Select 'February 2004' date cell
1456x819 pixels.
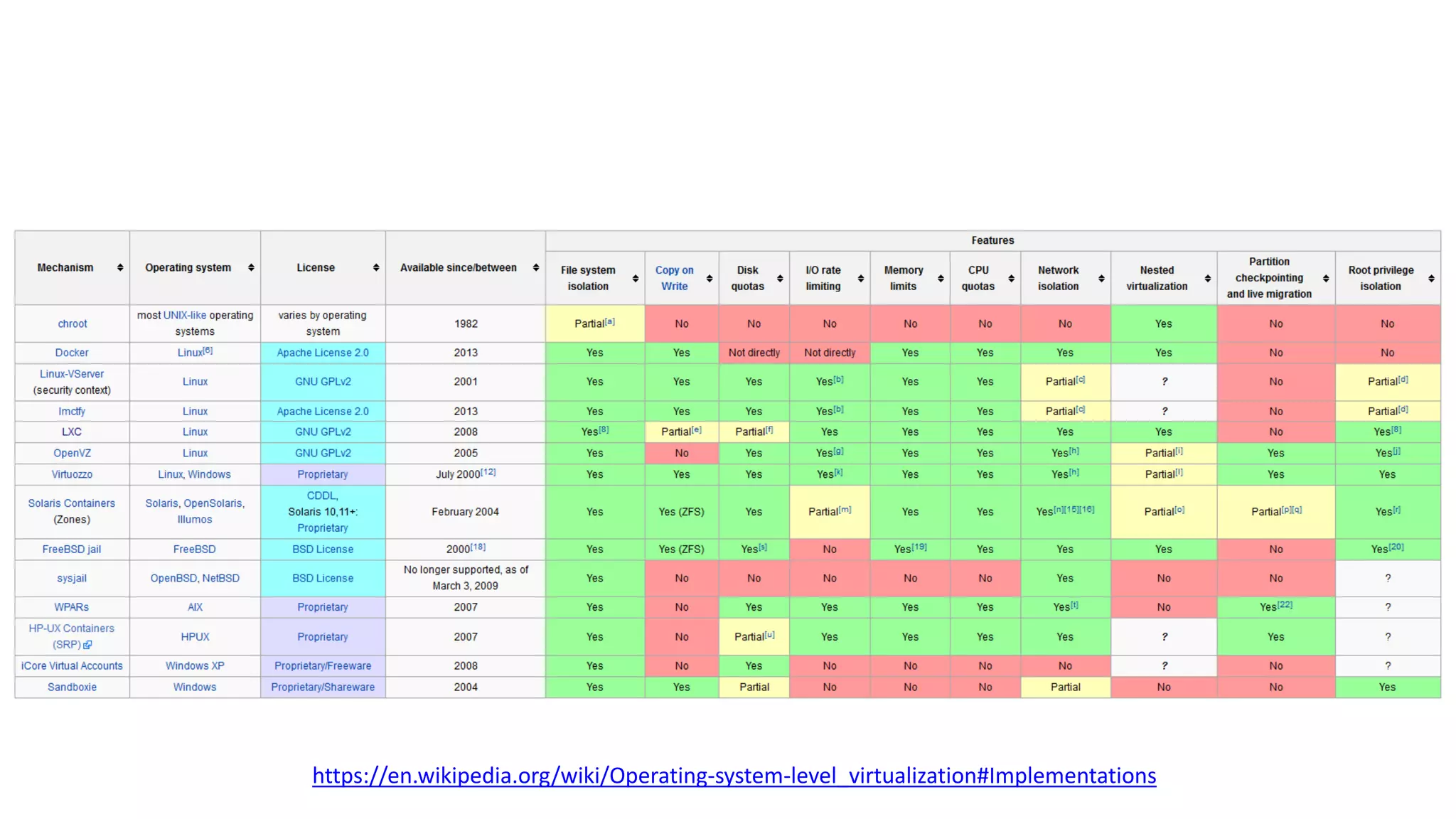(466, 512)
